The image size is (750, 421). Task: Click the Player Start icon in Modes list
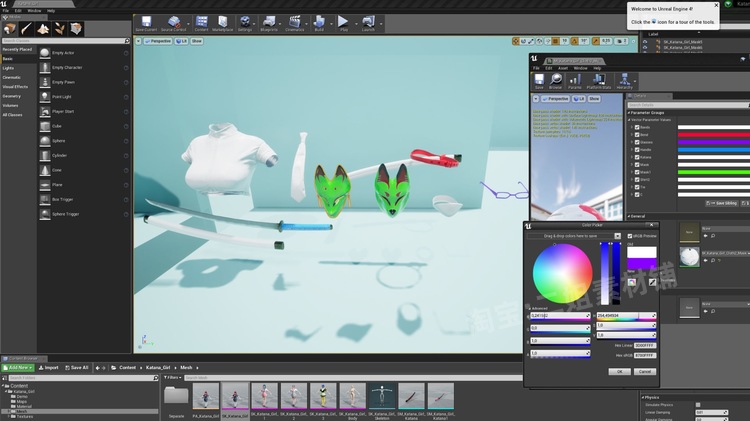pyautogui.click(x=45, y=111)
